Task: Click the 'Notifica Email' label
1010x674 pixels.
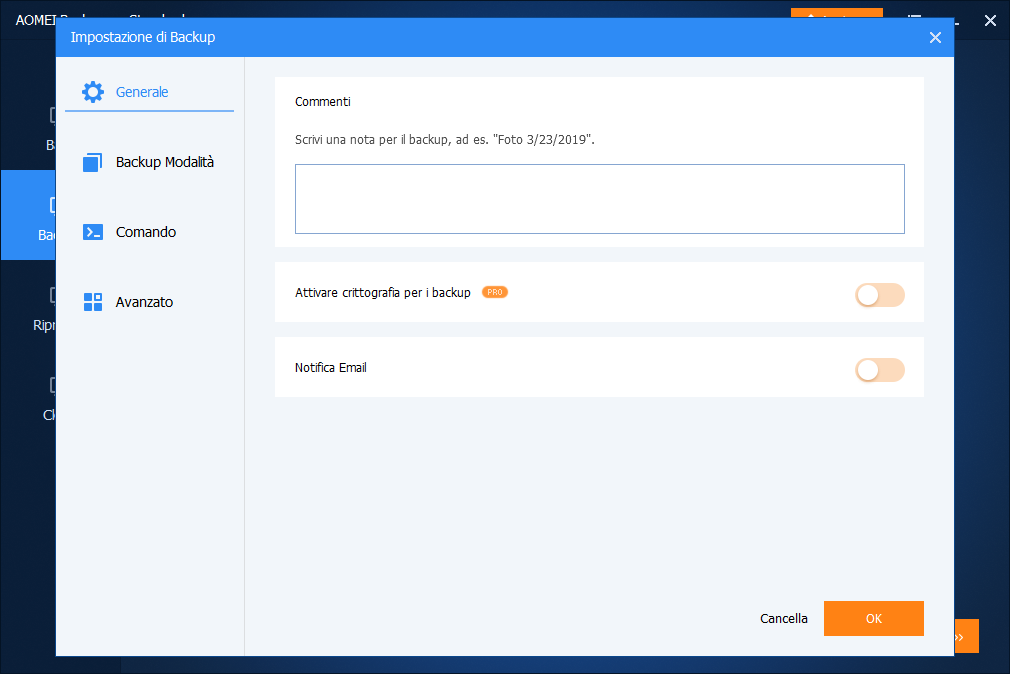Action: coord(330,367)
